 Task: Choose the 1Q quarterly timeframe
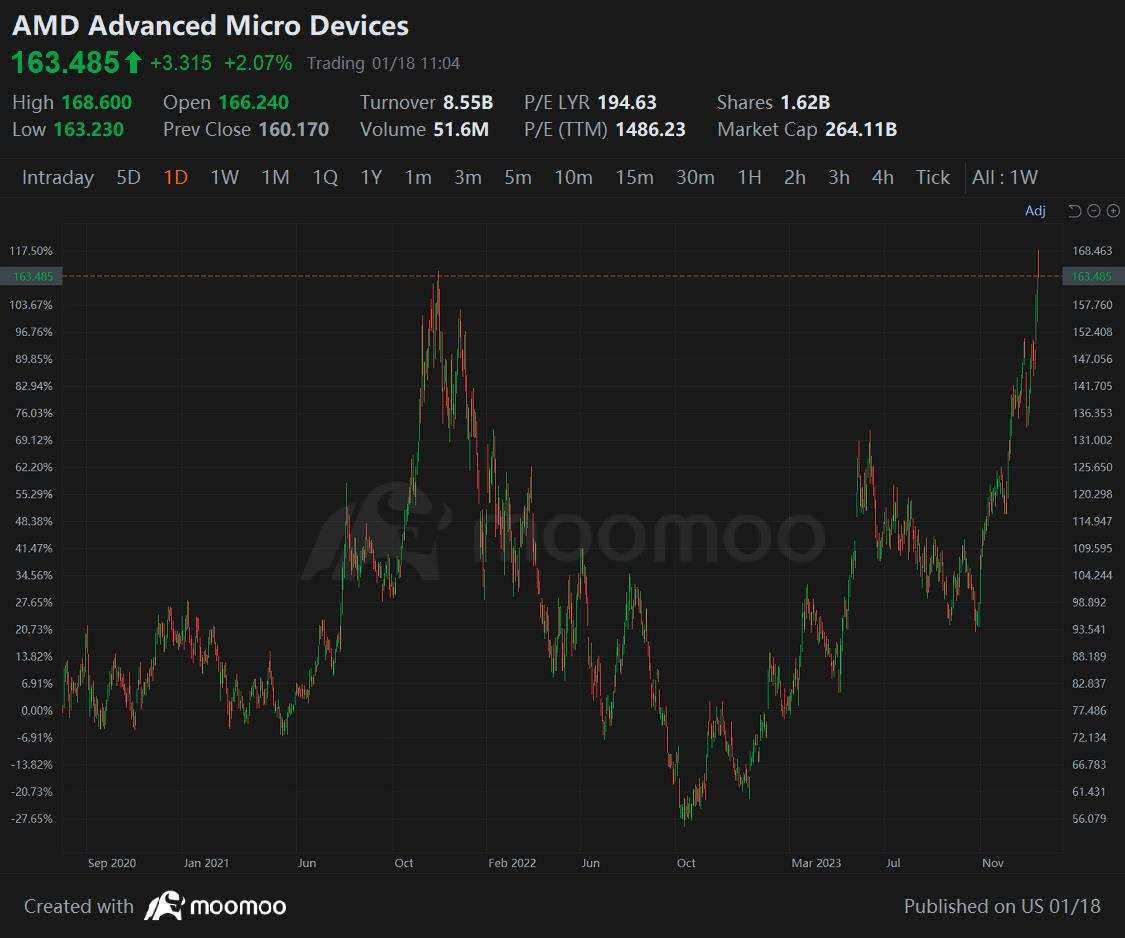(x=325, y=177)
